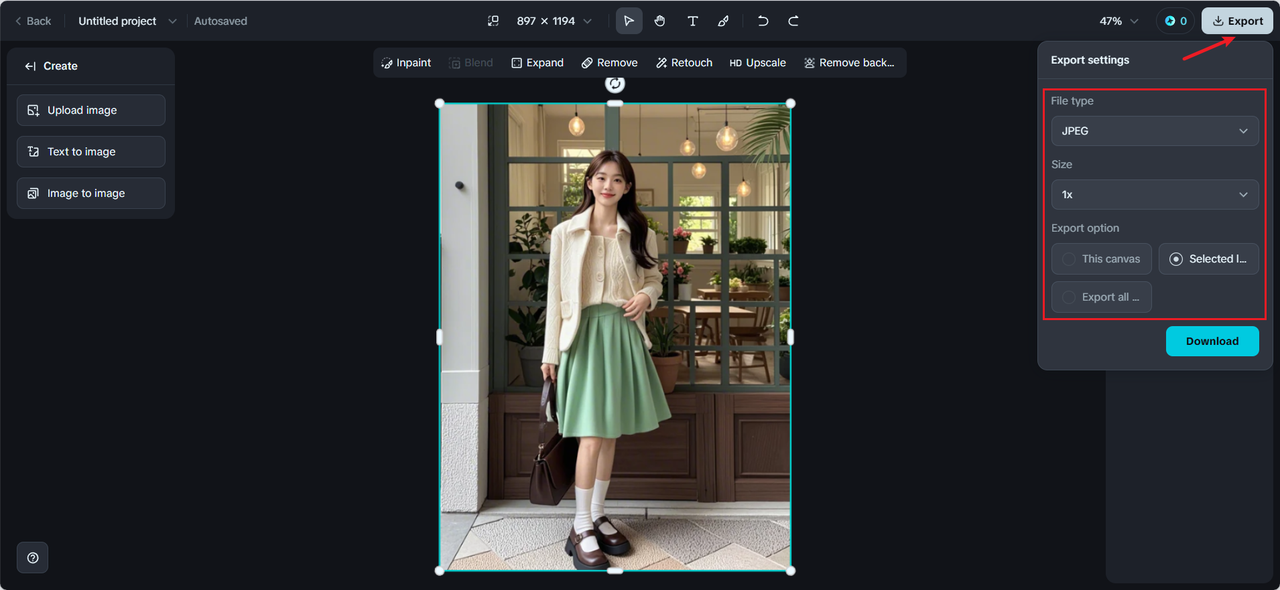Select the Hand pan tool

pos(660,21)
